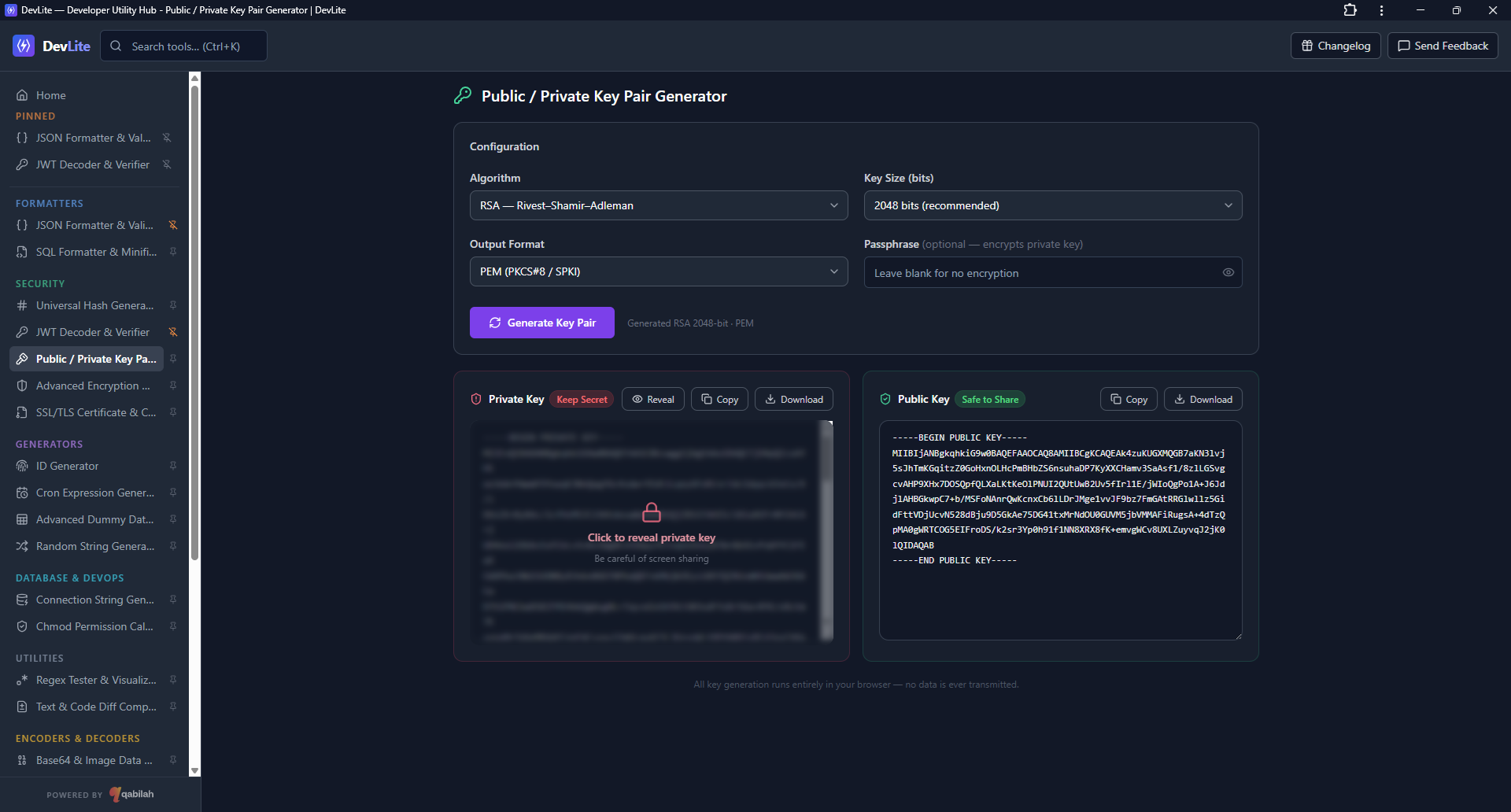Click the sidebar scrollbar down arrow
Image resolution: width=1511 pixels, height=812 pixels.
(195, 771)
